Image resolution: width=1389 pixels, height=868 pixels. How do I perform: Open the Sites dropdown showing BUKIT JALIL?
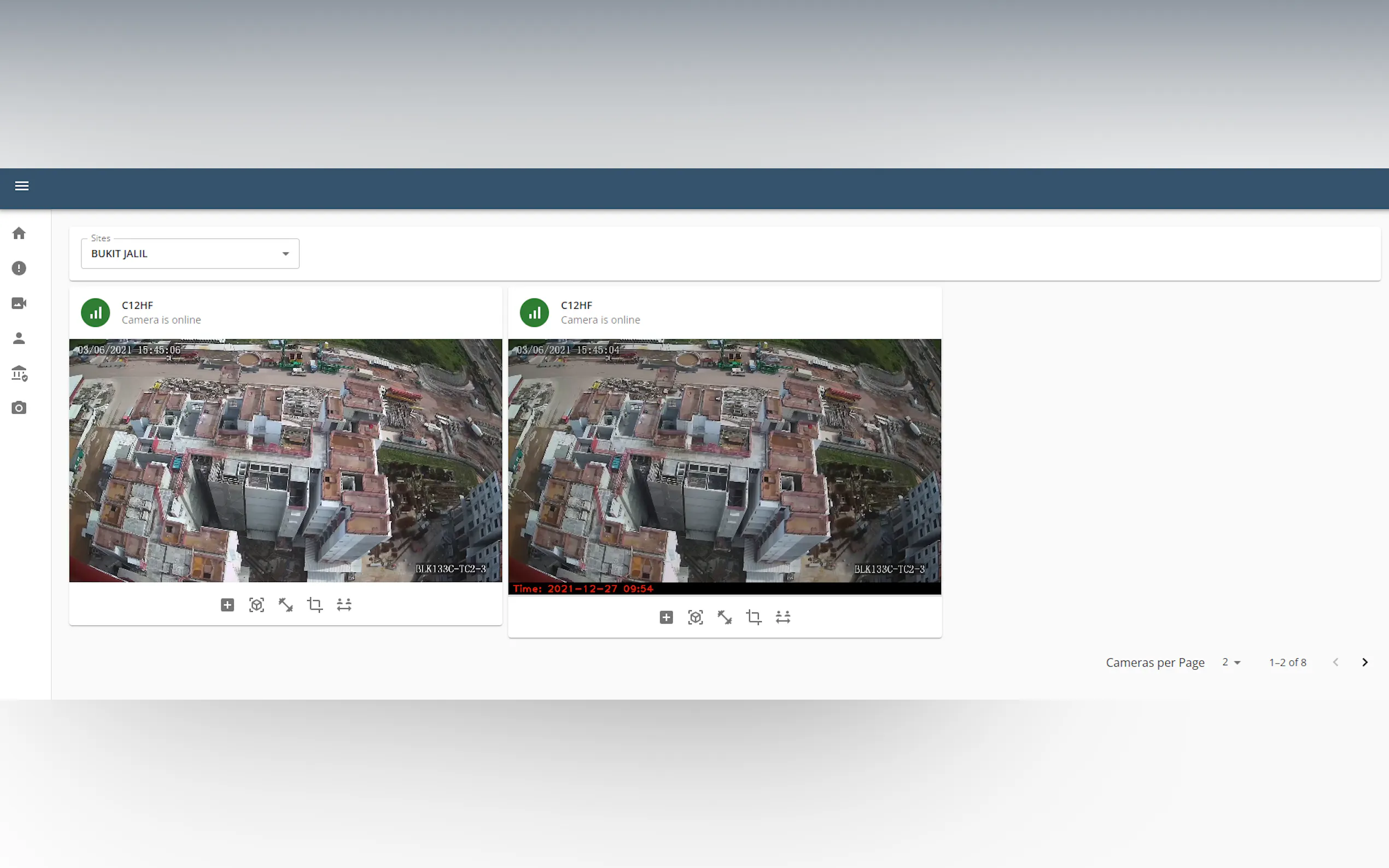click(190, 254)
